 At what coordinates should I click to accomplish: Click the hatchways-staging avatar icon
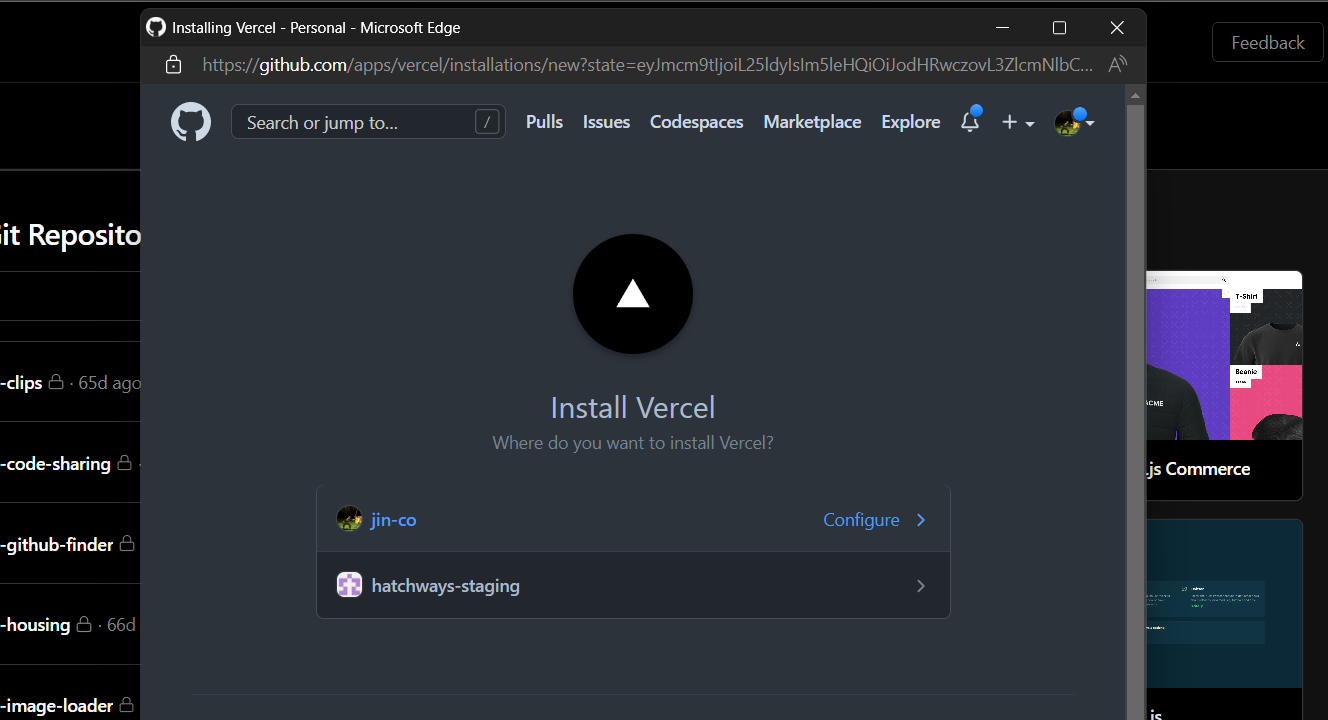(349, 585)
